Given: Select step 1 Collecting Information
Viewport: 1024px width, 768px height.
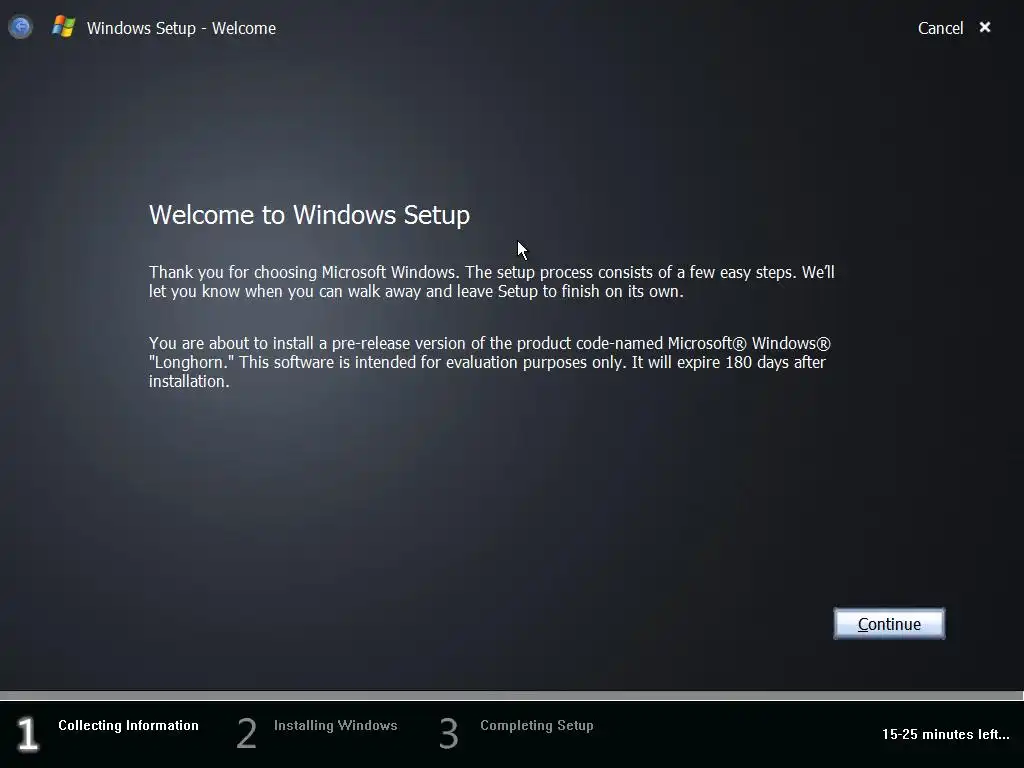Looking at the screenshot, I should 108,733.
